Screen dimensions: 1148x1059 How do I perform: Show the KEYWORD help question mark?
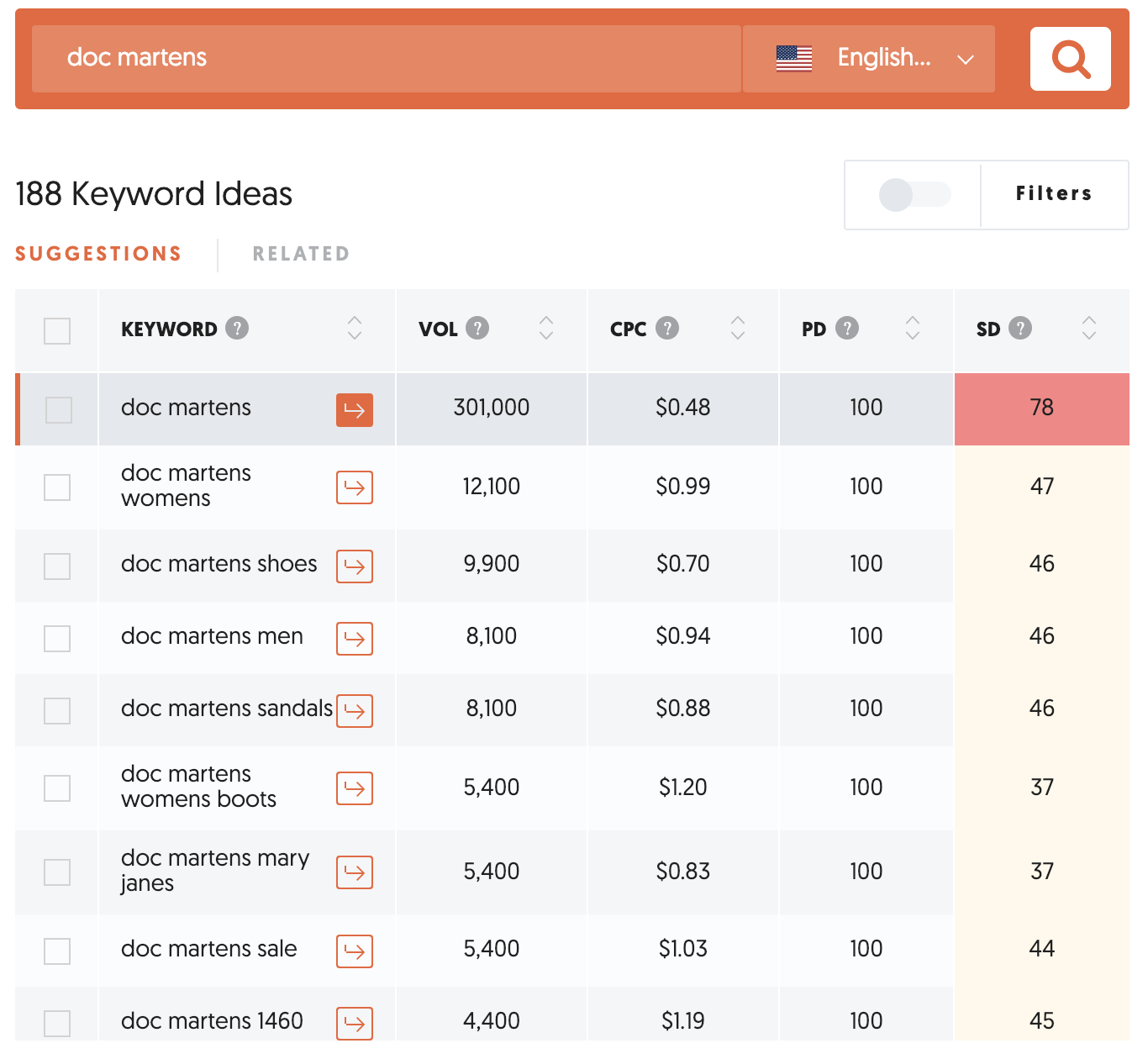[237, 328]
